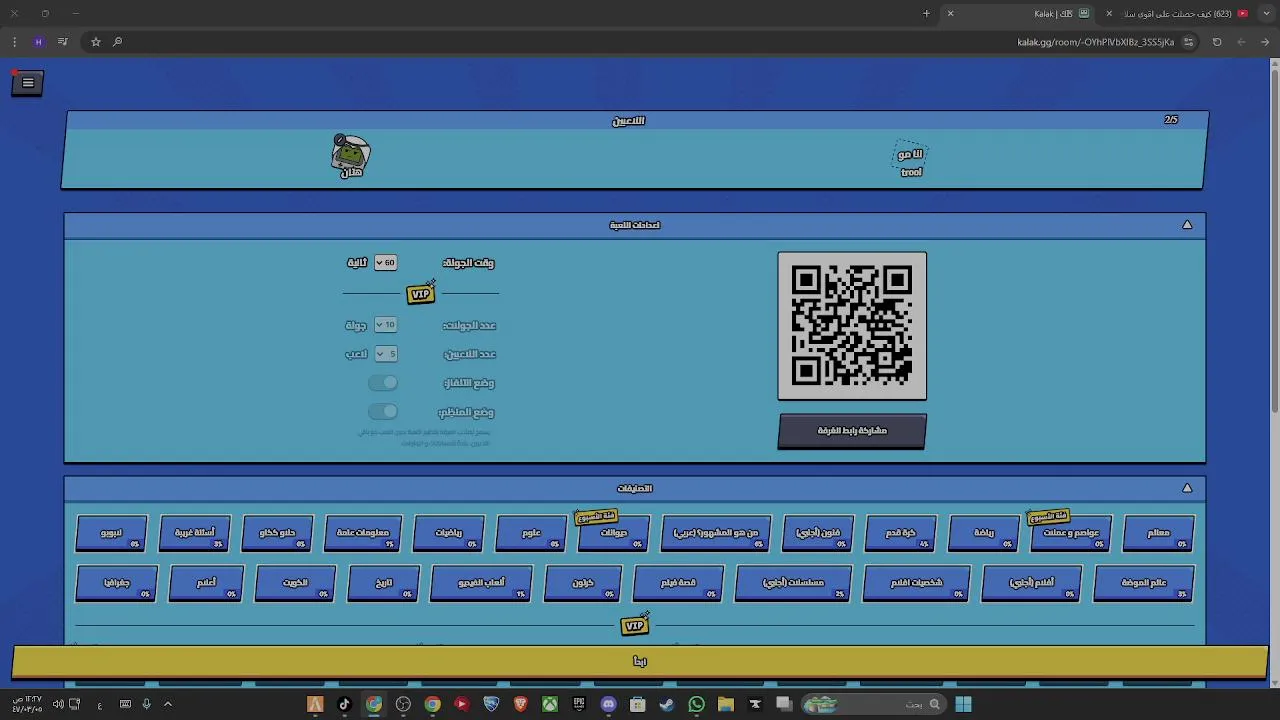This screenshot has height=720, width=1280.
Task: Select the معلومات عامة category
Action: tap(362, 533)
